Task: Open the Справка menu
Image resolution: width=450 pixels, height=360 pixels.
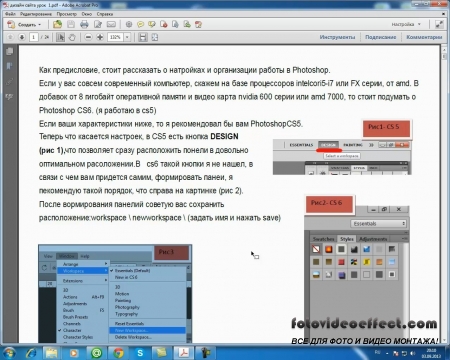Action: pos(105,14)
